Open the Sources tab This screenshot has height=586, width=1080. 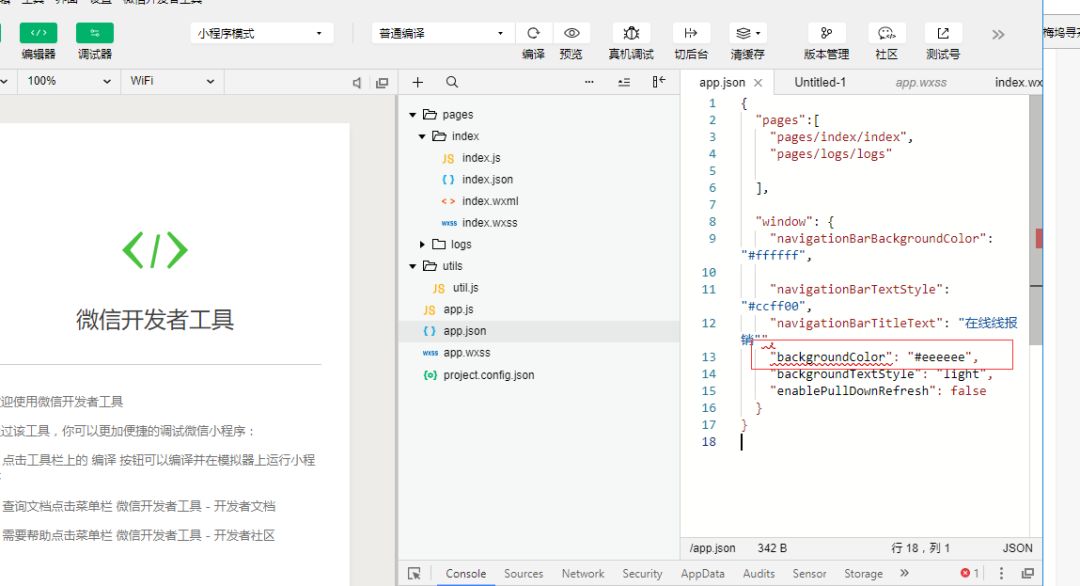tap(523, 574)
